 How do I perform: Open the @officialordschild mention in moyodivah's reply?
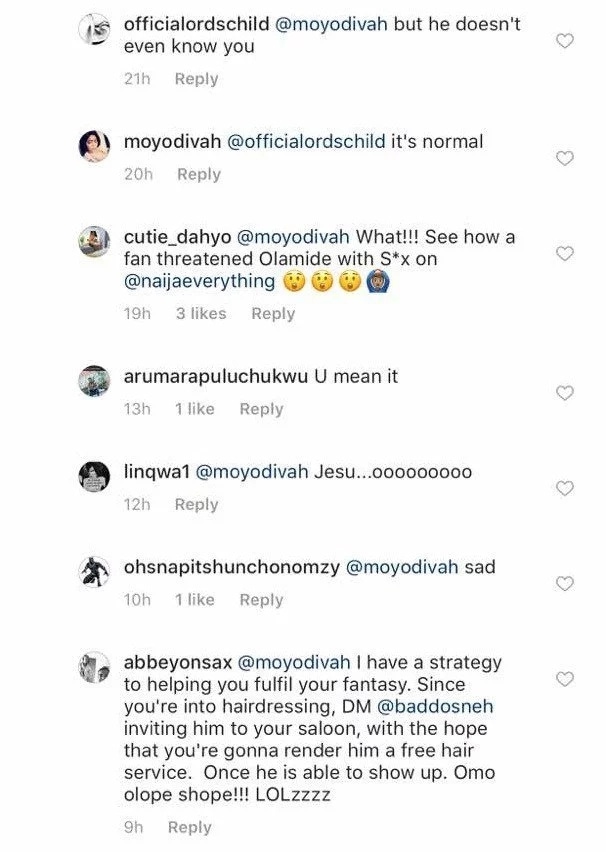pyautogui.click(x=307, y=142)
